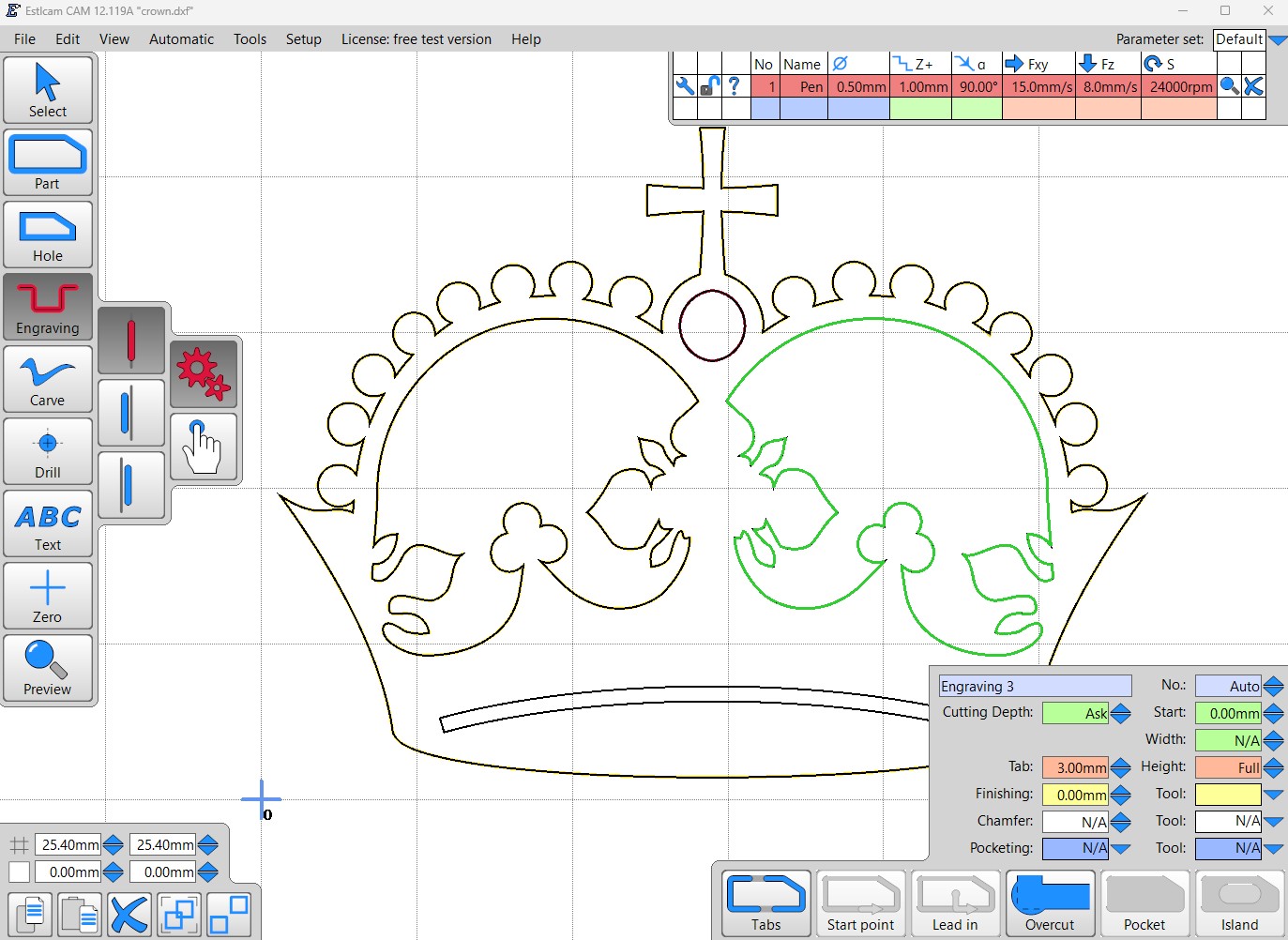Select the blue left-side engraving mode
This screenshot has width=1288, height=940.
(131, 413)
